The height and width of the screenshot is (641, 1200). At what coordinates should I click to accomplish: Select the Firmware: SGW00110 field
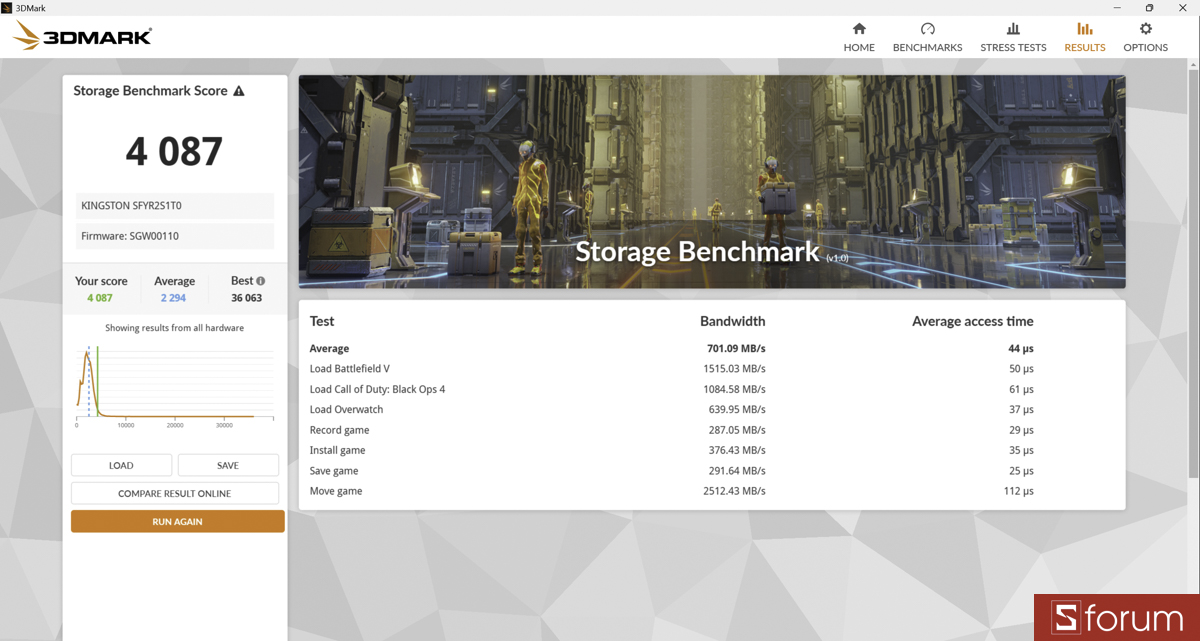(175, 236)
